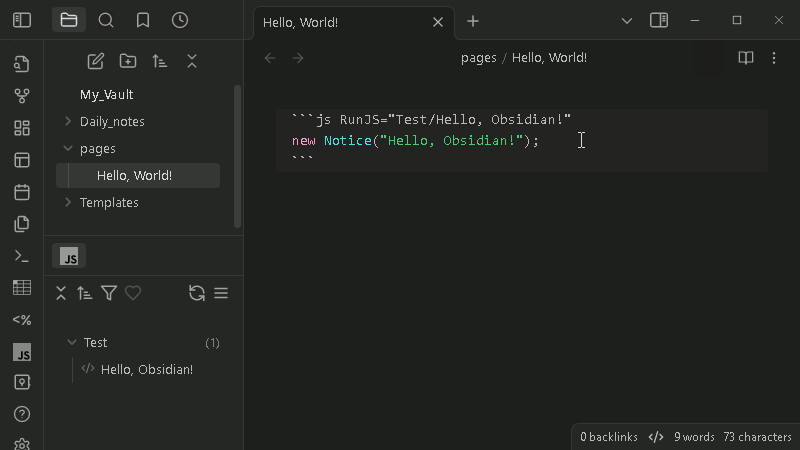Click the RunJS ribbon icon
The image size is (800, 450).
coord(21,352)
